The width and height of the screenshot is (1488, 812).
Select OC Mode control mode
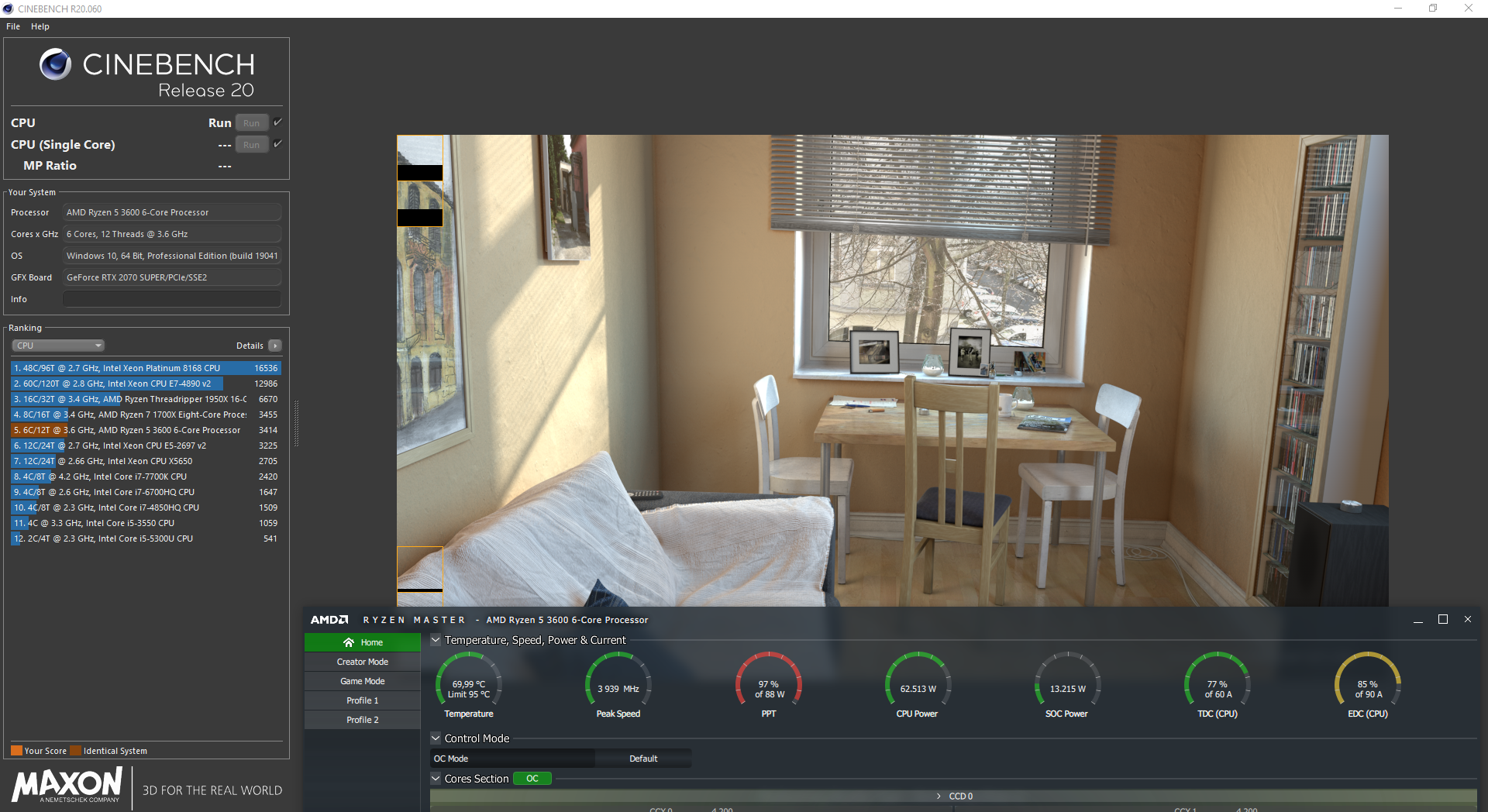pos(512,759)
